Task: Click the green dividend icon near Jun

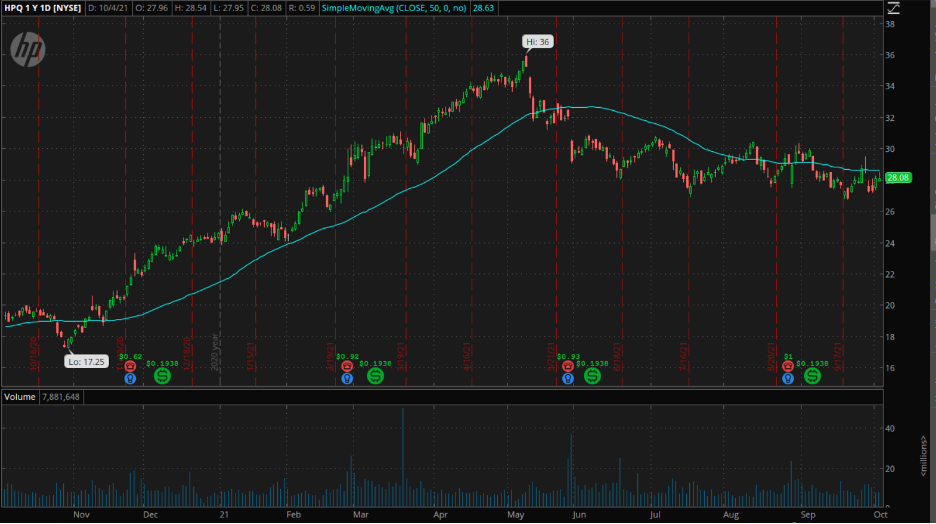Action: coord(592,376)
